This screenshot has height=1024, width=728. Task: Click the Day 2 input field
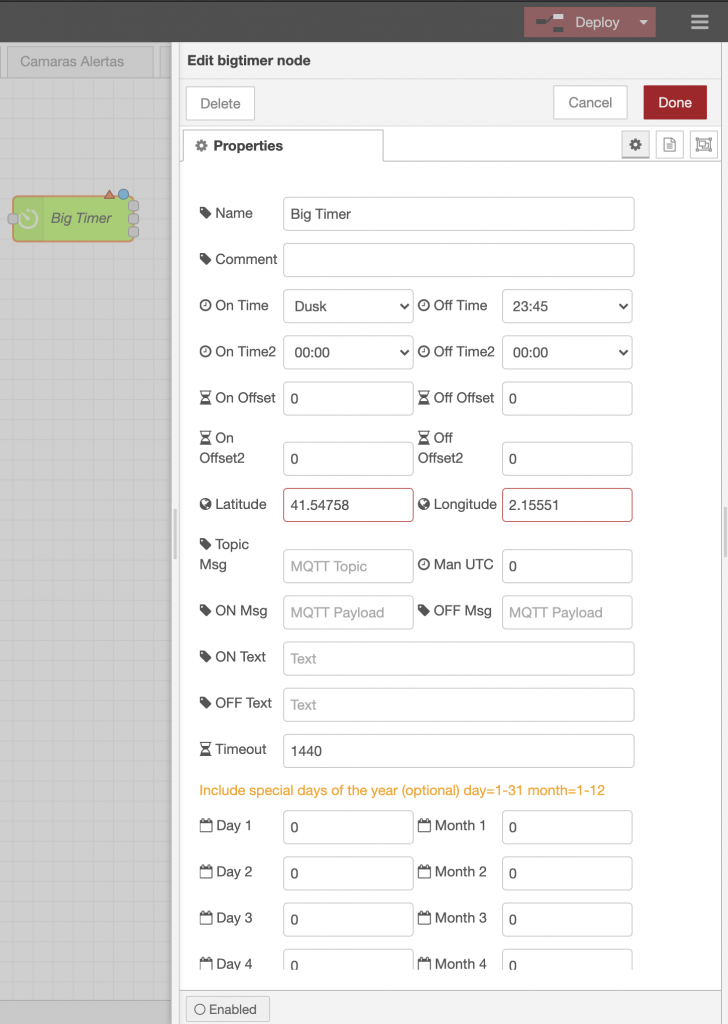[x=348, y=873]
